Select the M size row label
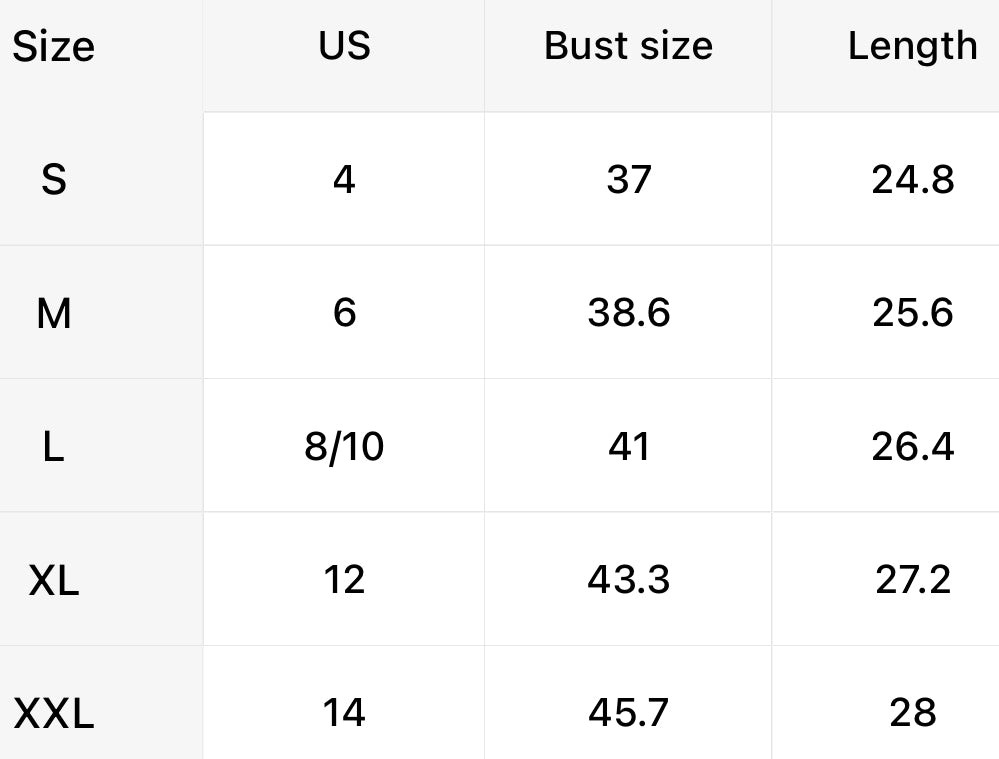This screenshot has height=759, width=999. [x=54, y=314]
